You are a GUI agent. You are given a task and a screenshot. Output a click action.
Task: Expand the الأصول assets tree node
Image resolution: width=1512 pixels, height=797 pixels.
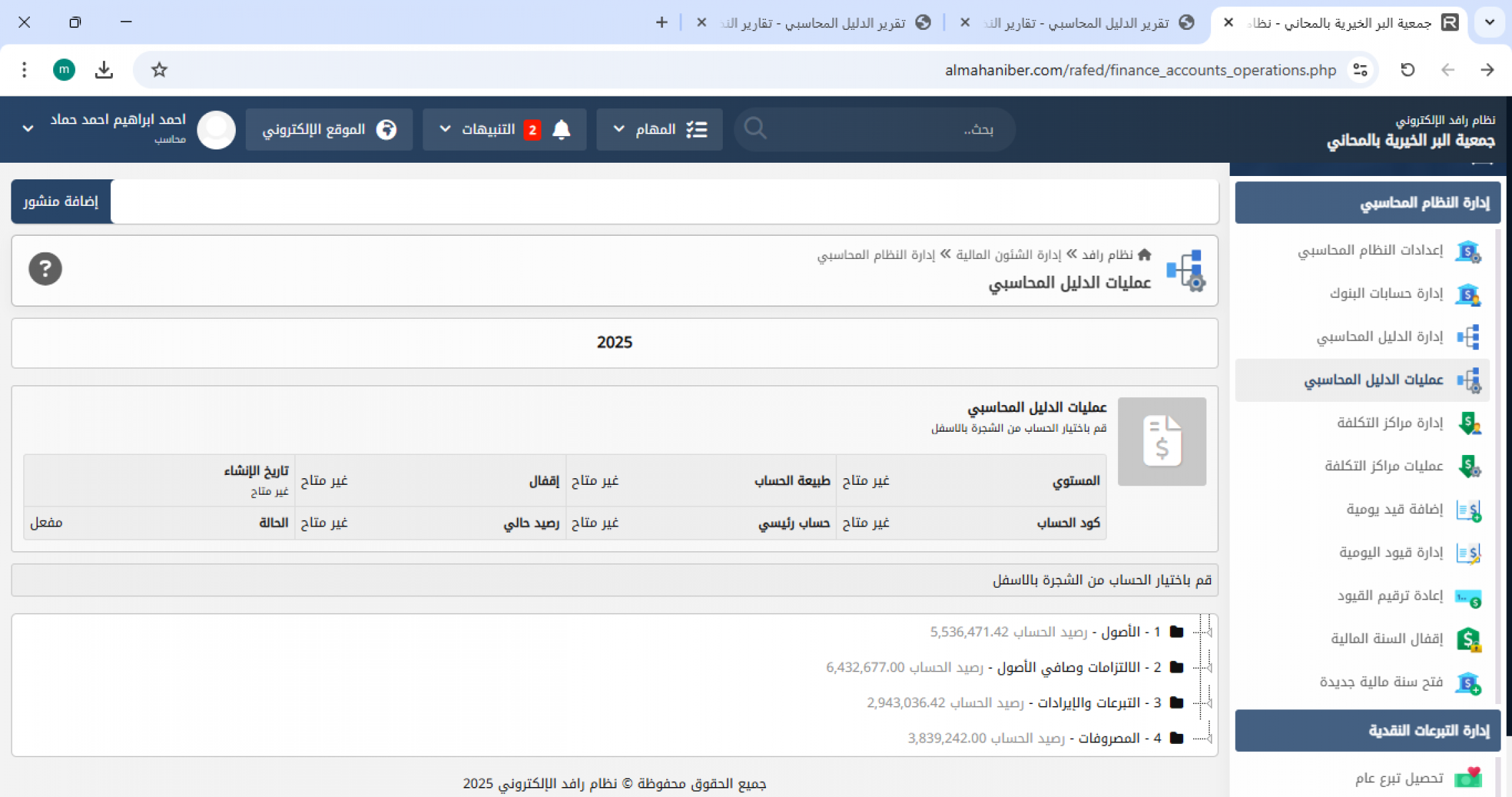[1208, 632]
